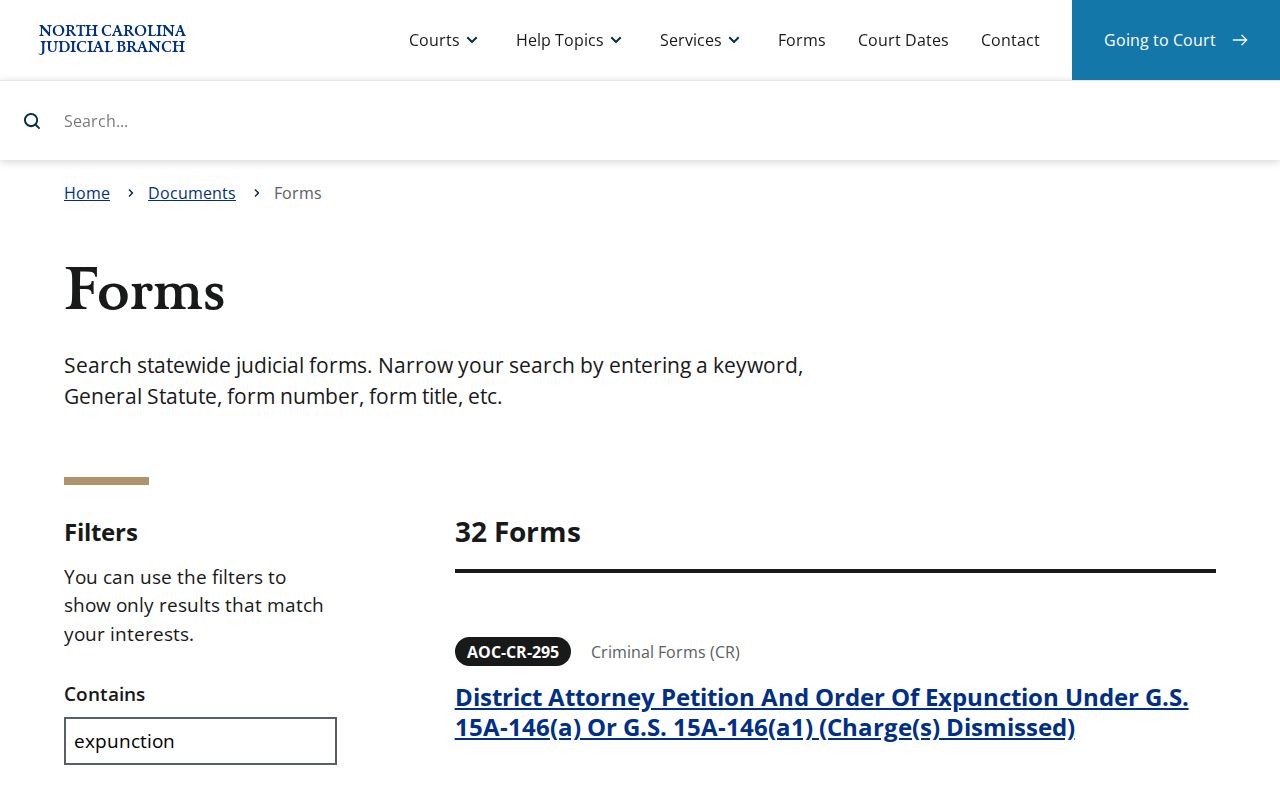Click the AOC-CR-295 form number badge

513,652
